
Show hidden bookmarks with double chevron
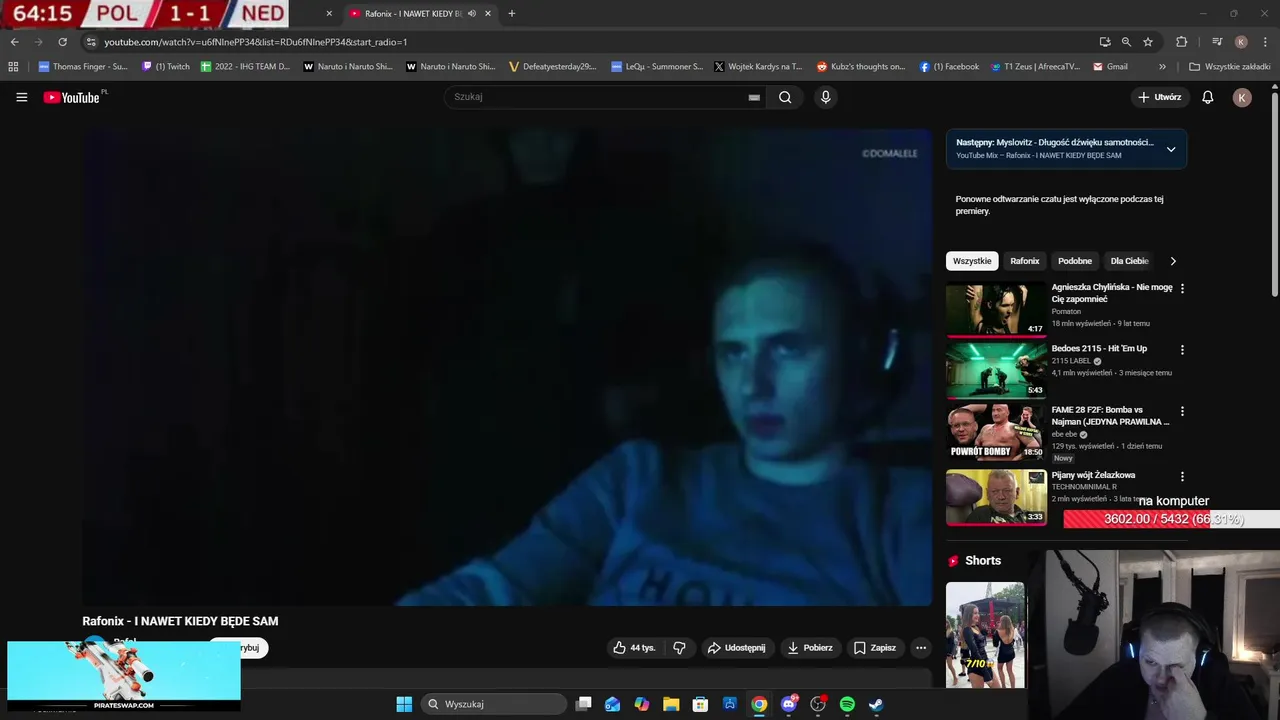coord(1162,67)
